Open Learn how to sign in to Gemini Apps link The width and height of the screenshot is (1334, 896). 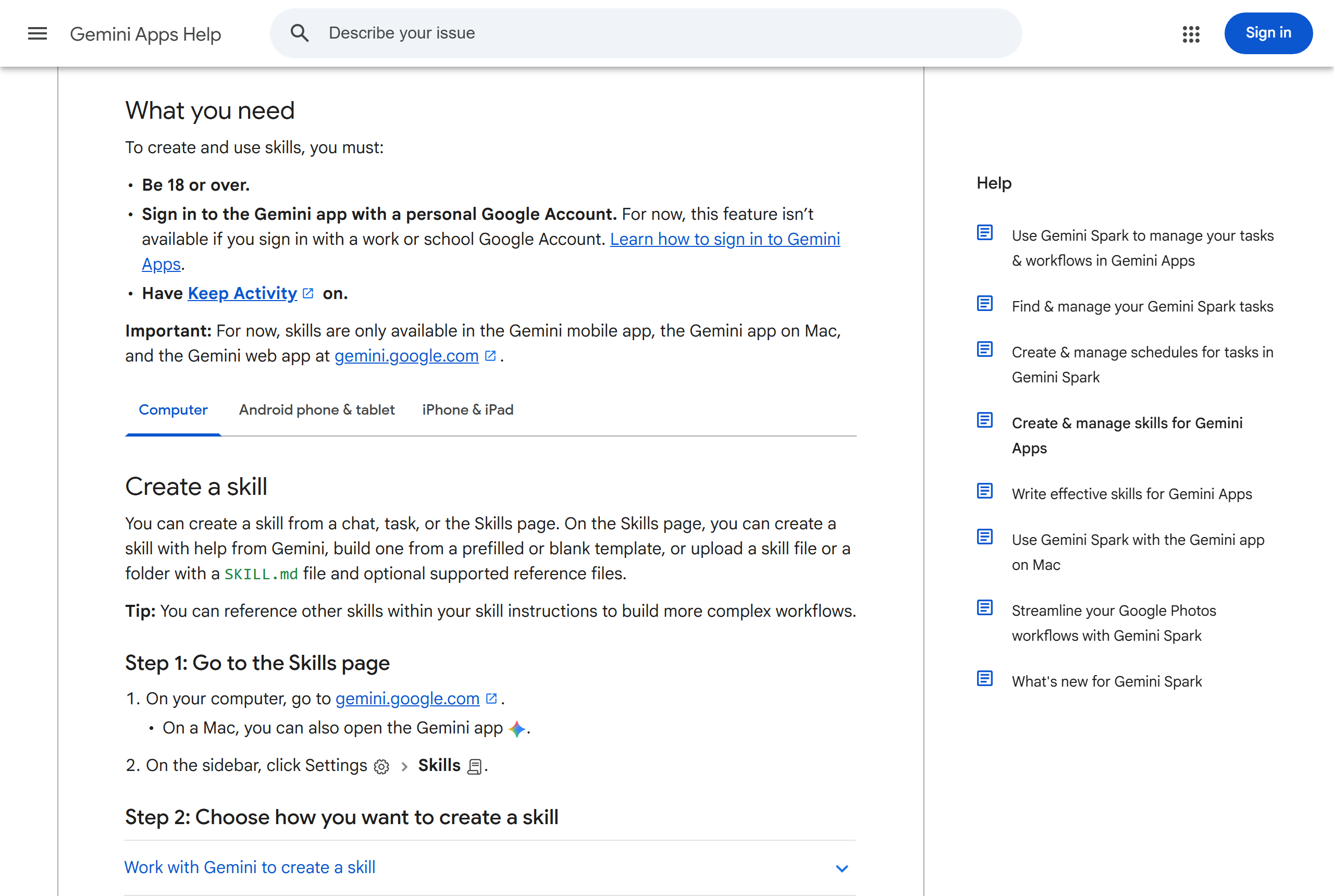pyautogui.click(x=725, y=239)
